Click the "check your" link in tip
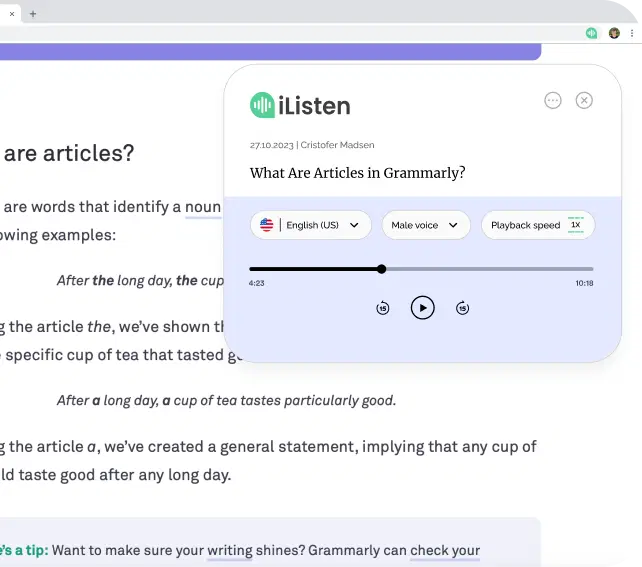 445,550
